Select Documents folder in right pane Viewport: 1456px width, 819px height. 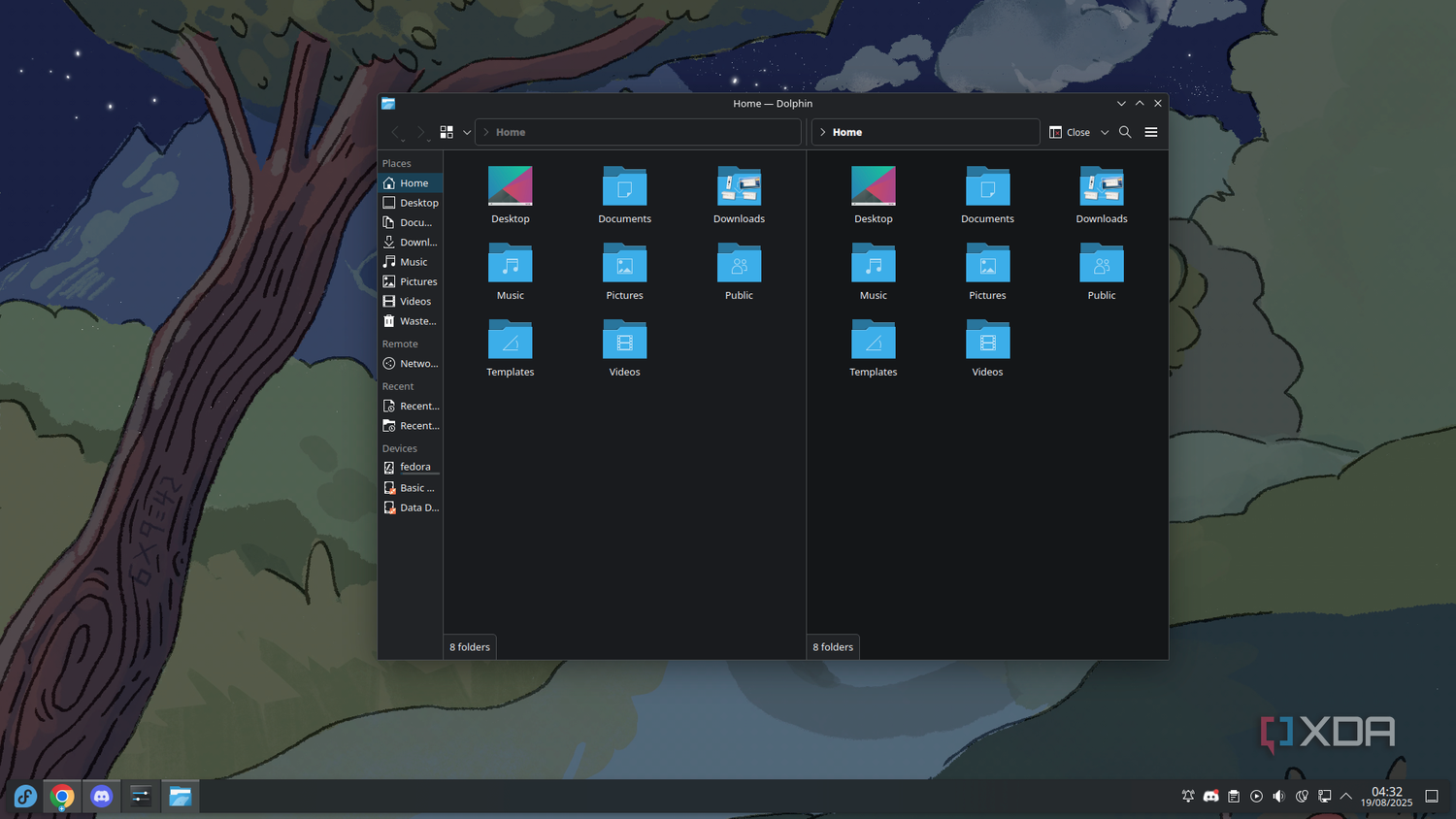987,194
